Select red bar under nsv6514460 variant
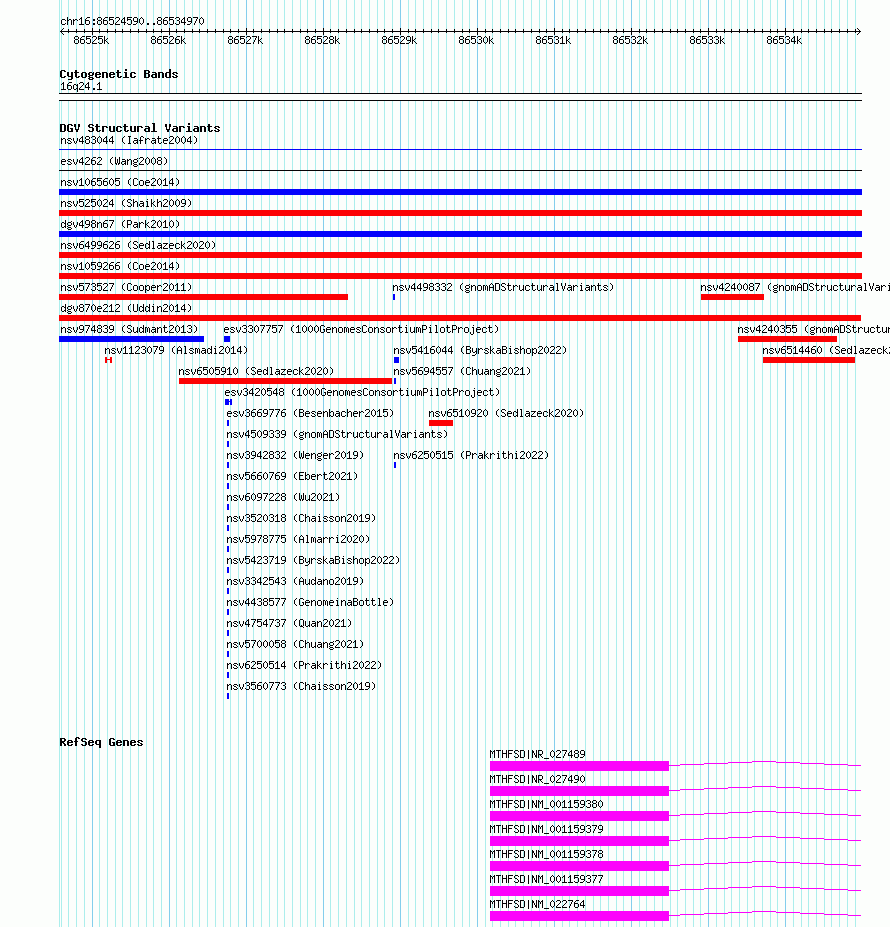The width and height of the screenshot is (890, 927). 808,360
